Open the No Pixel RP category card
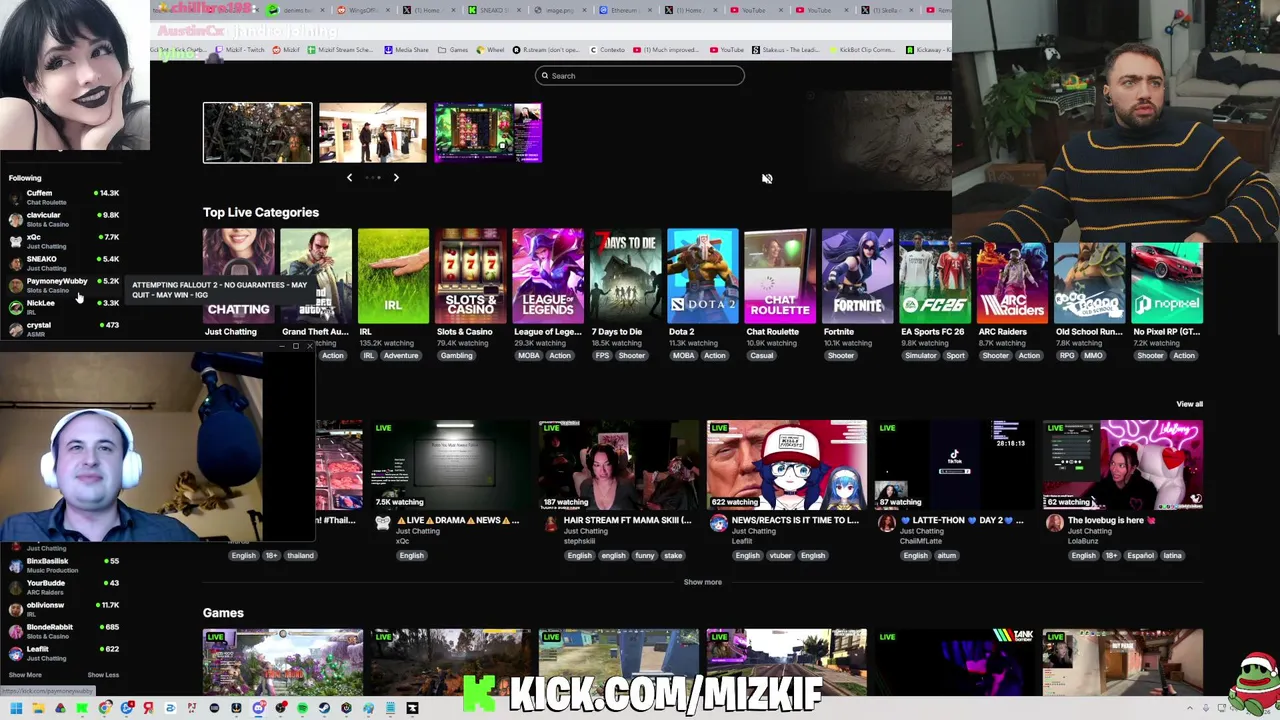Viewport: 1280px width, 720px height. coord(1167,282)
